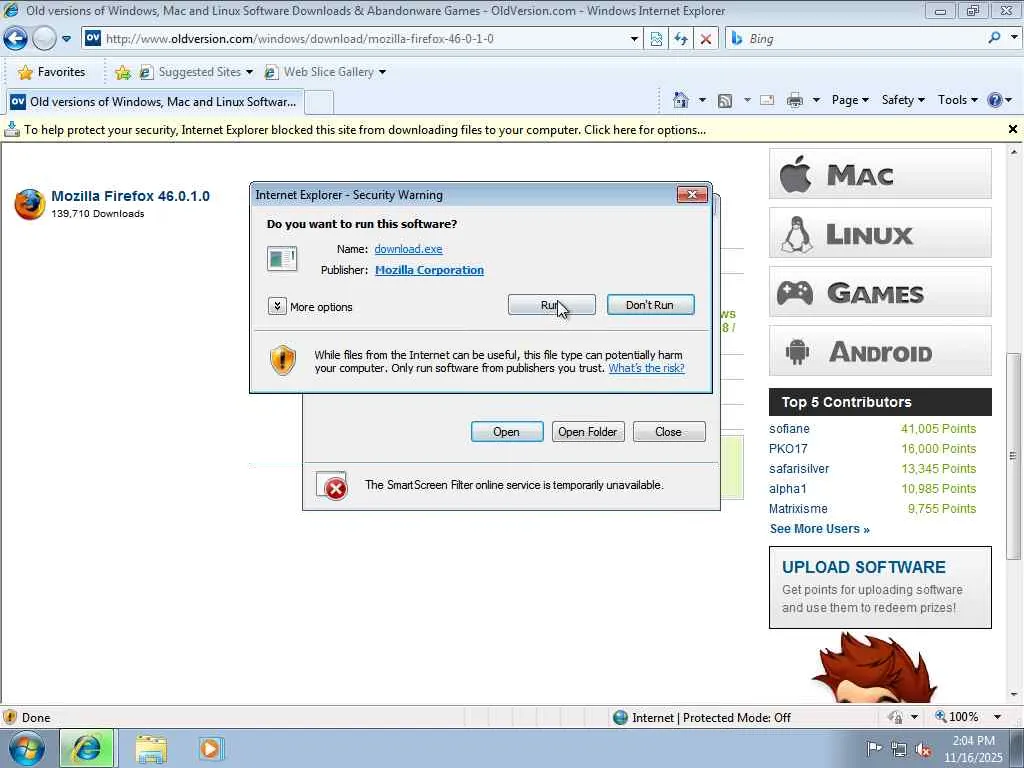The image size is (1024, 768).
Task: Click the download.exe name link
Action: click(x=408, y=249)
